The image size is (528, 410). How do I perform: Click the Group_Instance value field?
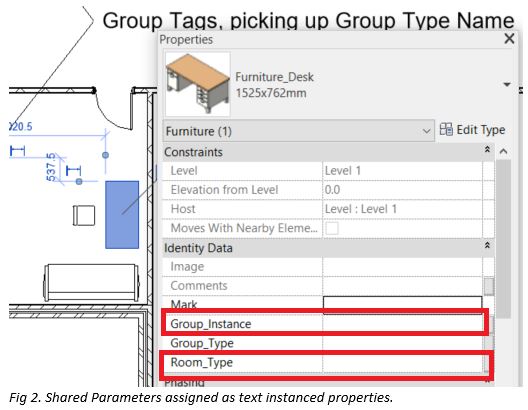point(403,323)
